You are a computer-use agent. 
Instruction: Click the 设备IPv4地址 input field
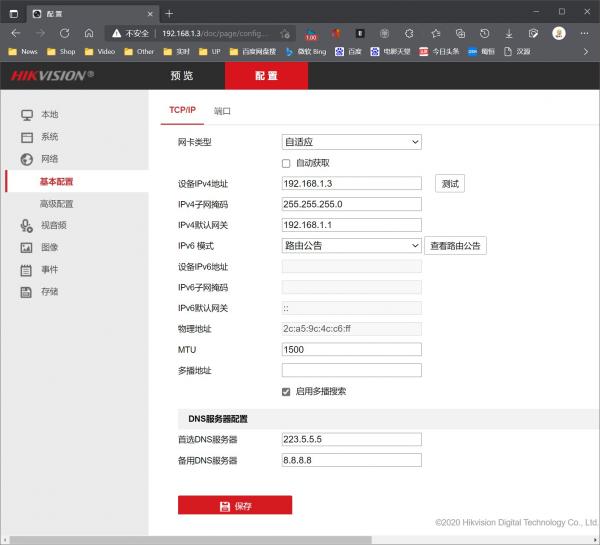(352, 183)
